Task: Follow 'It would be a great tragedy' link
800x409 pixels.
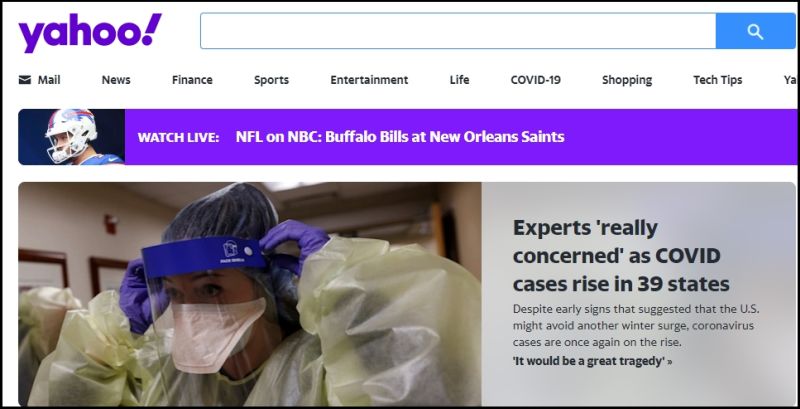Action: click(x=592, y=361)
